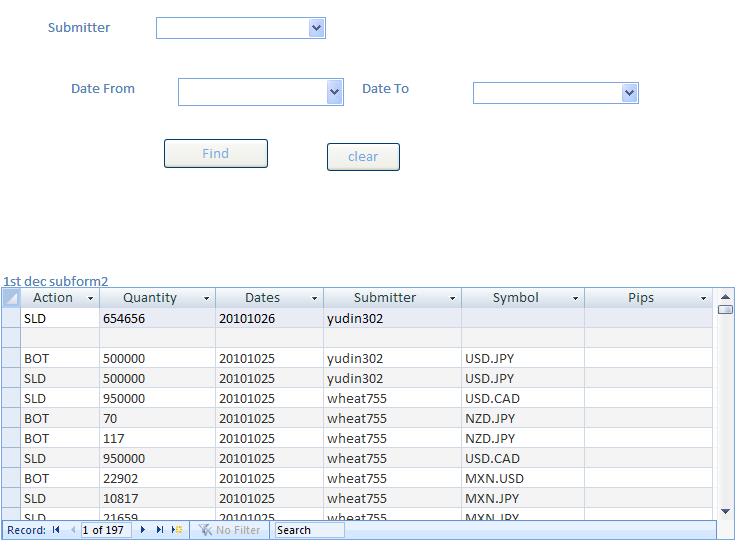Click quantity cell 22902

click(x=157, y=478)
